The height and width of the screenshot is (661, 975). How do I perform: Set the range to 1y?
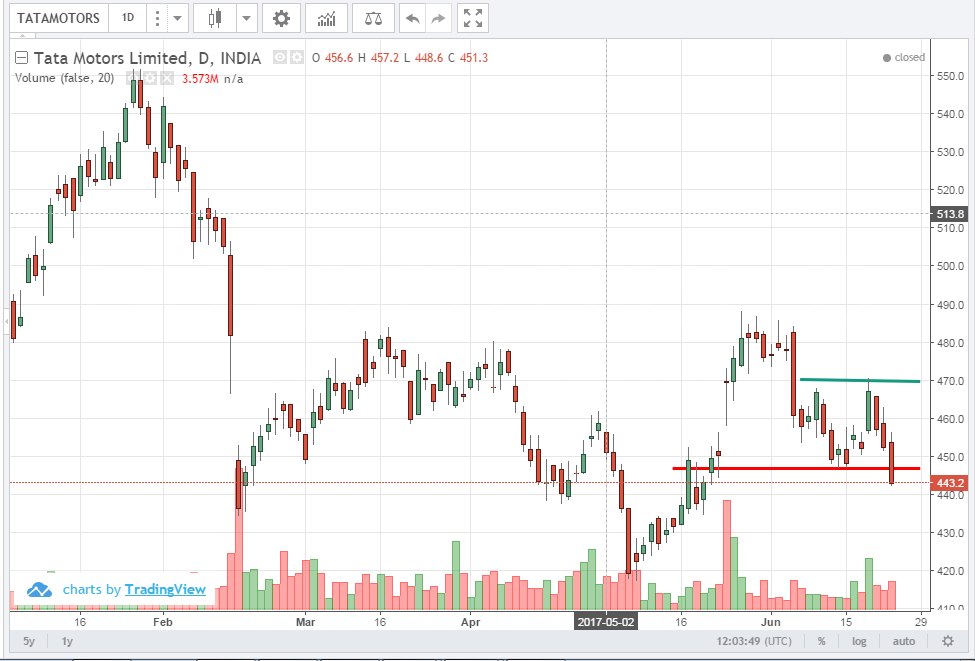pos(67,641)
